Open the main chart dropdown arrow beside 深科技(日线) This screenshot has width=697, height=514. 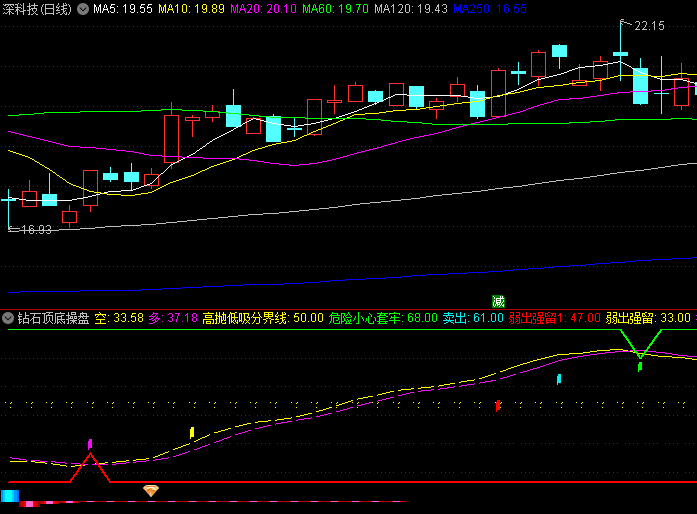(x=83, y=9)
